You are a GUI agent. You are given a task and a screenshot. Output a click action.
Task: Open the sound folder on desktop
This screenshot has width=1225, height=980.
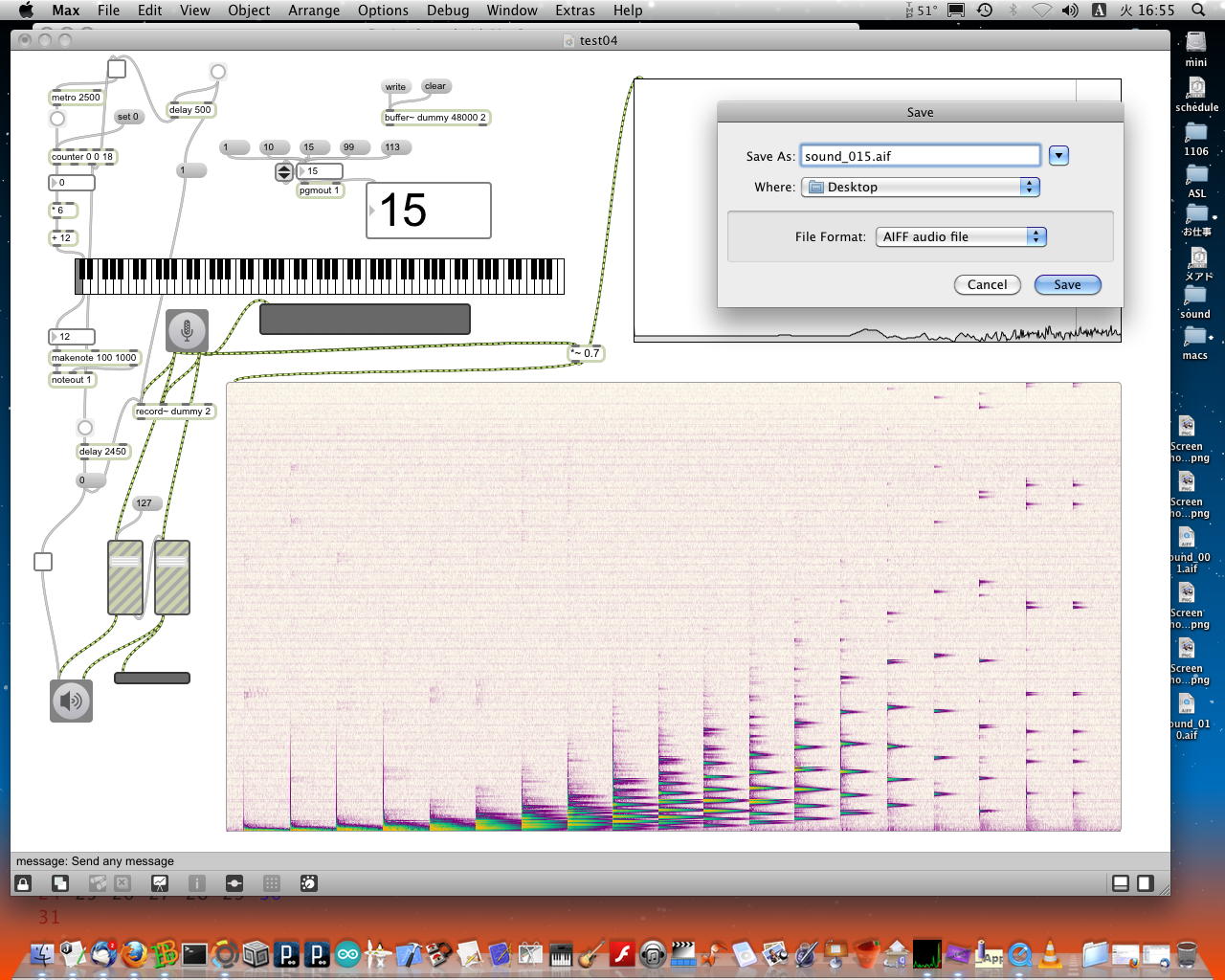coord(1195,301)
